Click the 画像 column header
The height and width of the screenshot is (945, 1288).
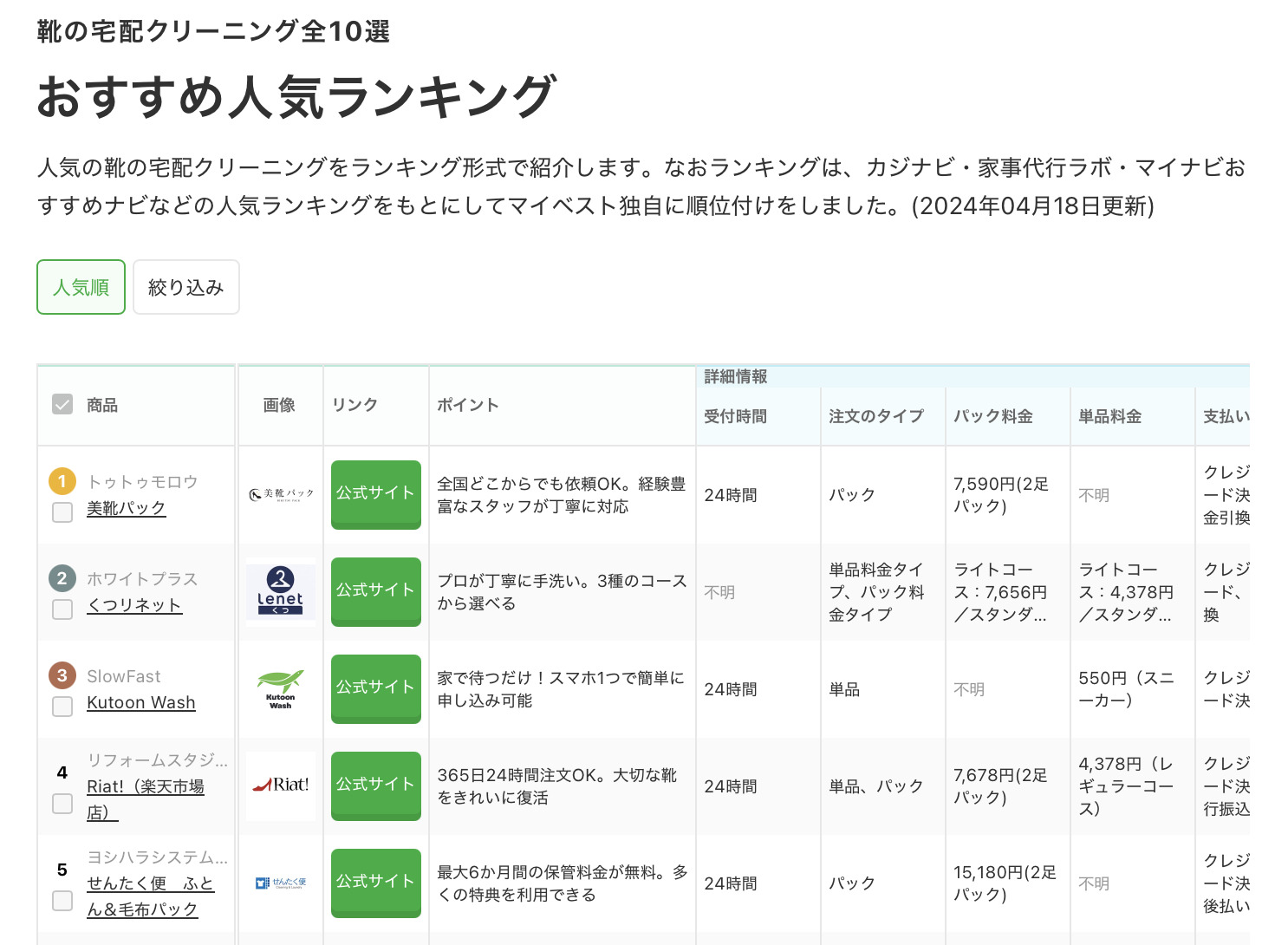279,405
